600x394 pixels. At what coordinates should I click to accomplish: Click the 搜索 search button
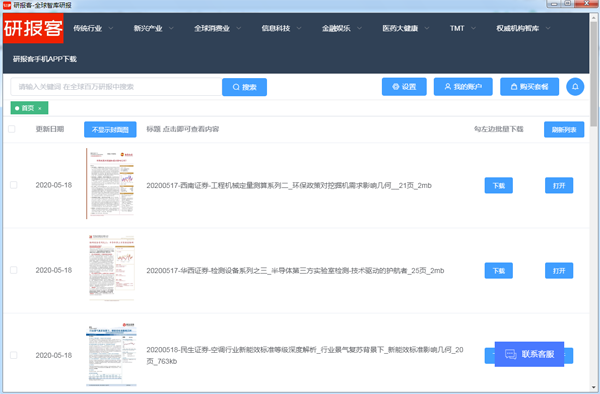click(x=244, y=87)
